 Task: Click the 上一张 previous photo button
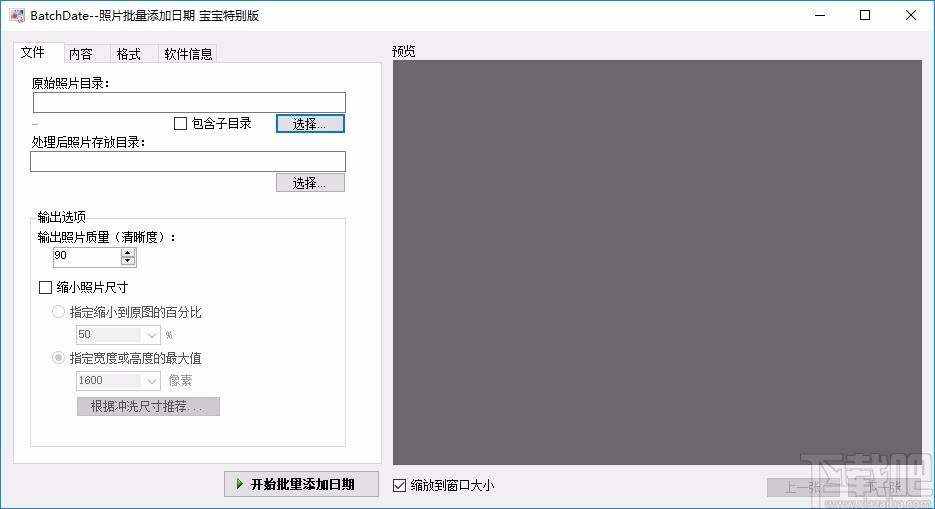coord(803,487)
